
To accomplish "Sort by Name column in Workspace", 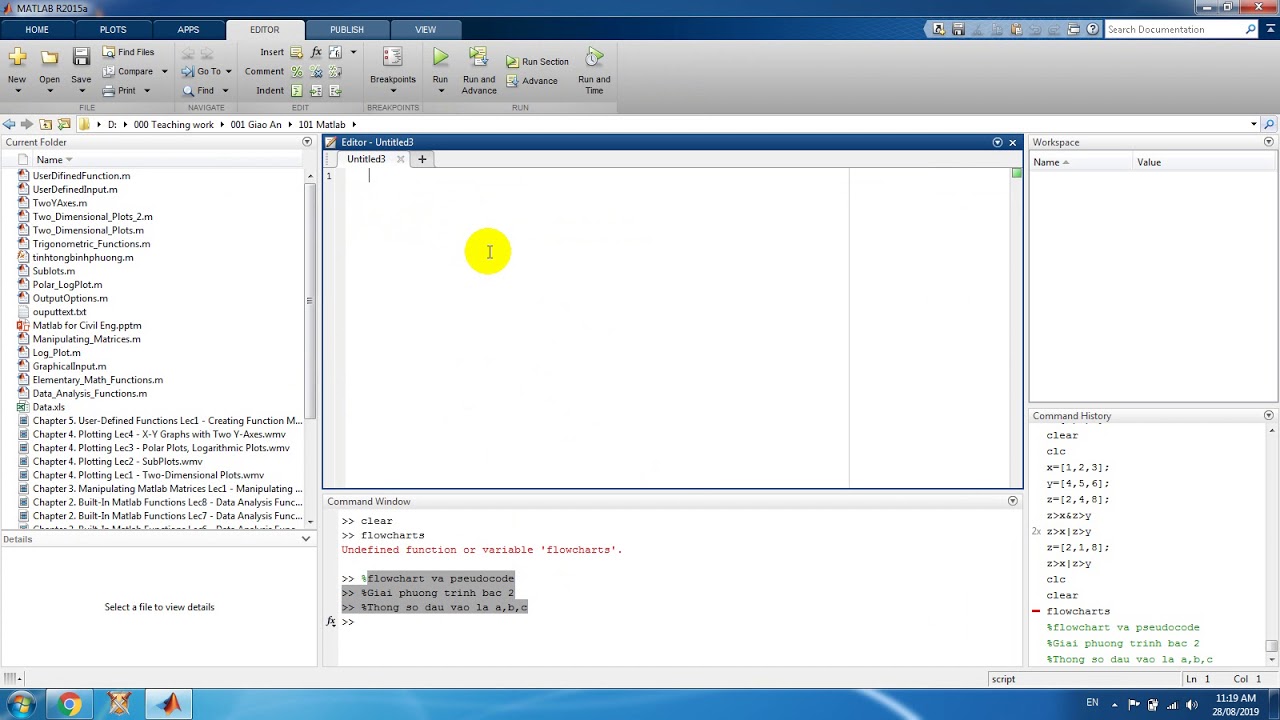I will (1082, 162).
